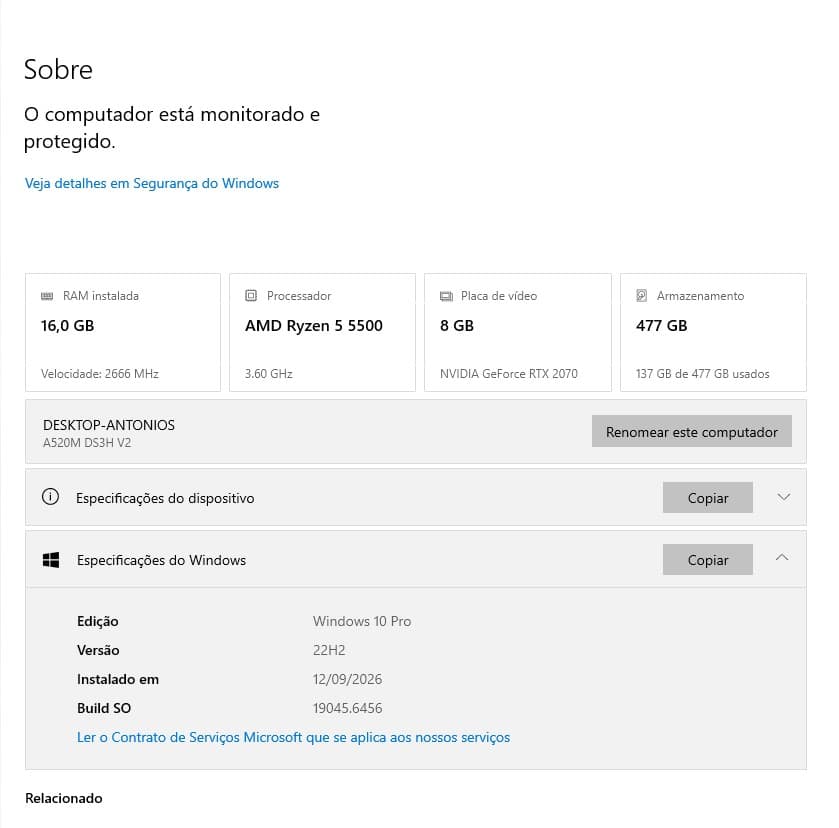Click the Processador chip icon
This screenshot has height=828, width=839.
click(x=251, y=295)
